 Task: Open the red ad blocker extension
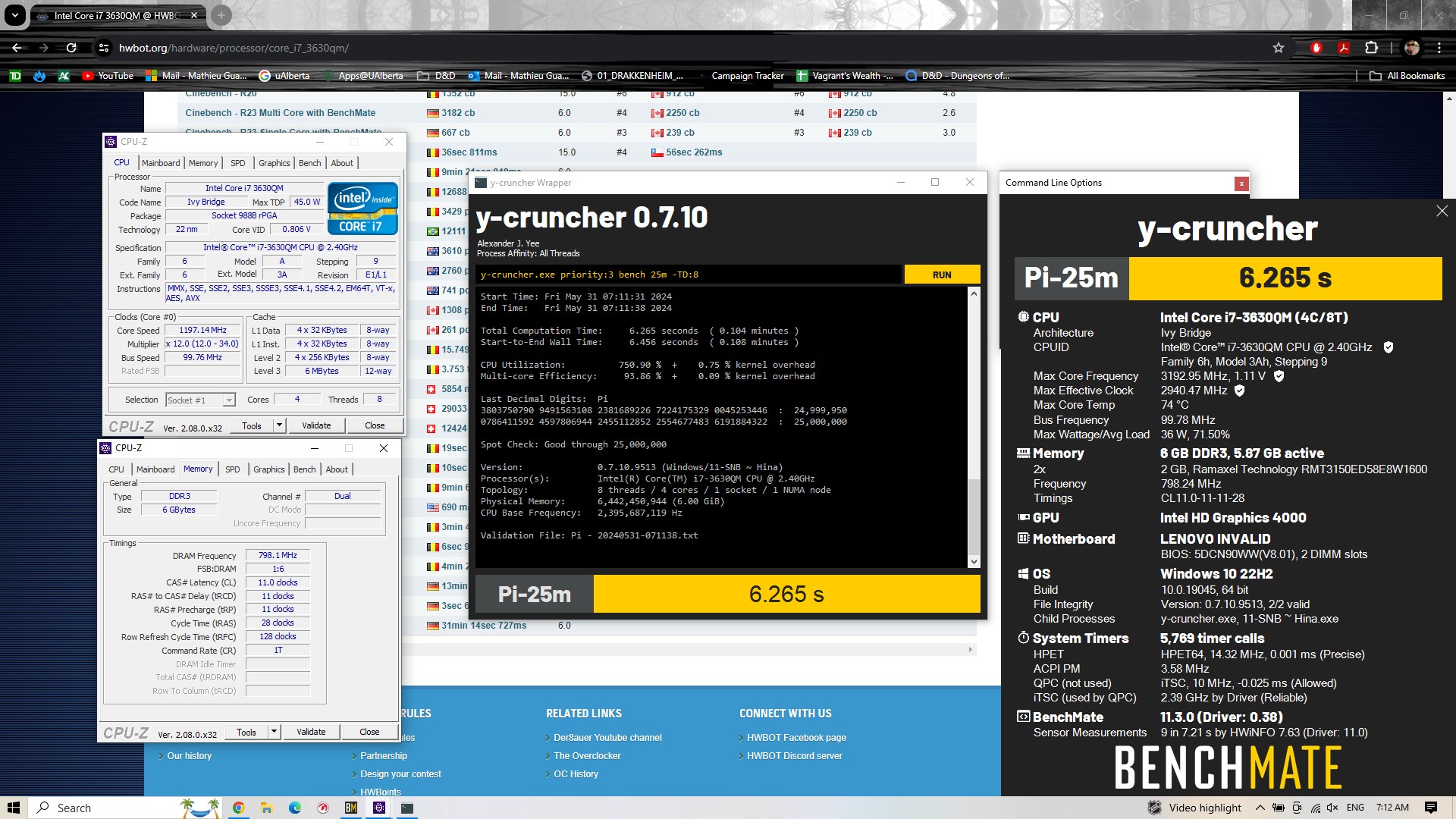[x=1316, y=48]
